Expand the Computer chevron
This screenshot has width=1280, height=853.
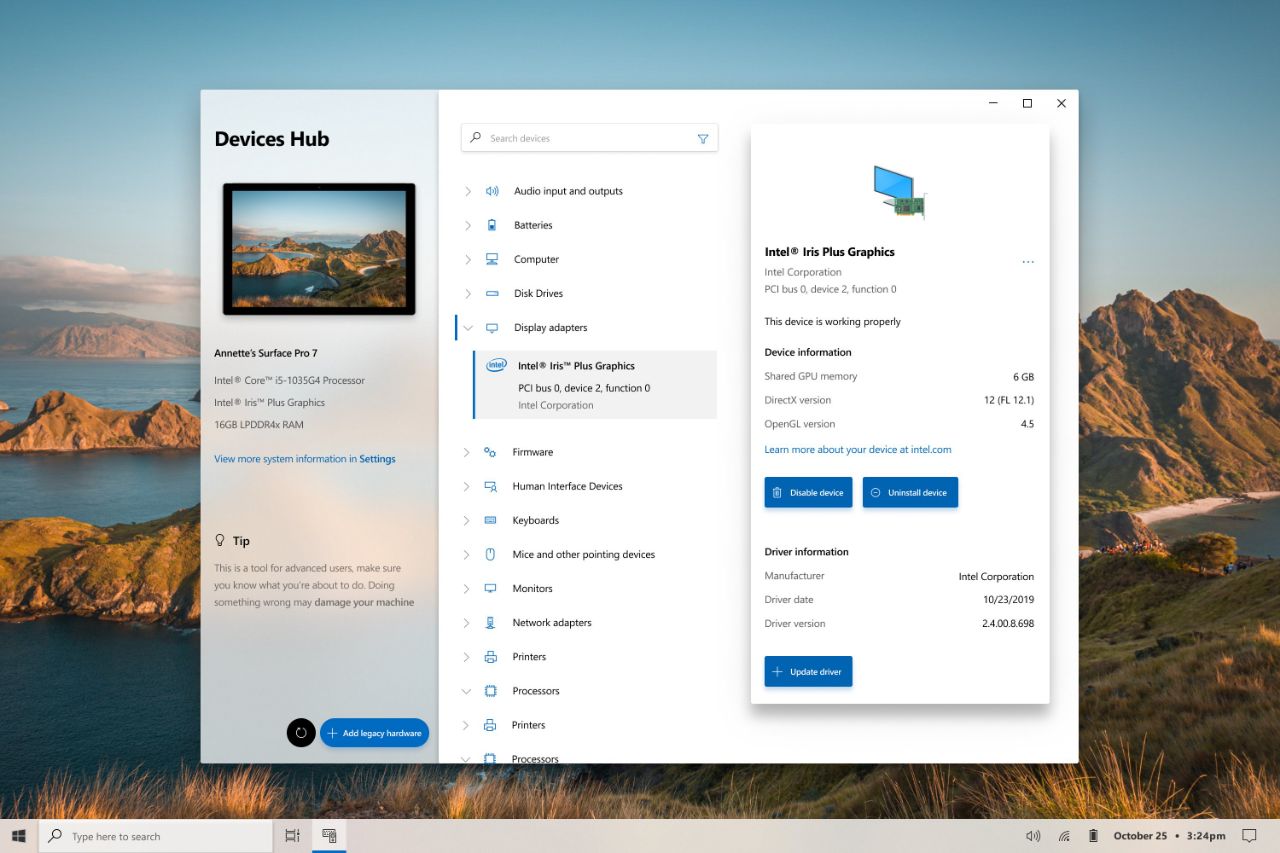coord(467,259)
